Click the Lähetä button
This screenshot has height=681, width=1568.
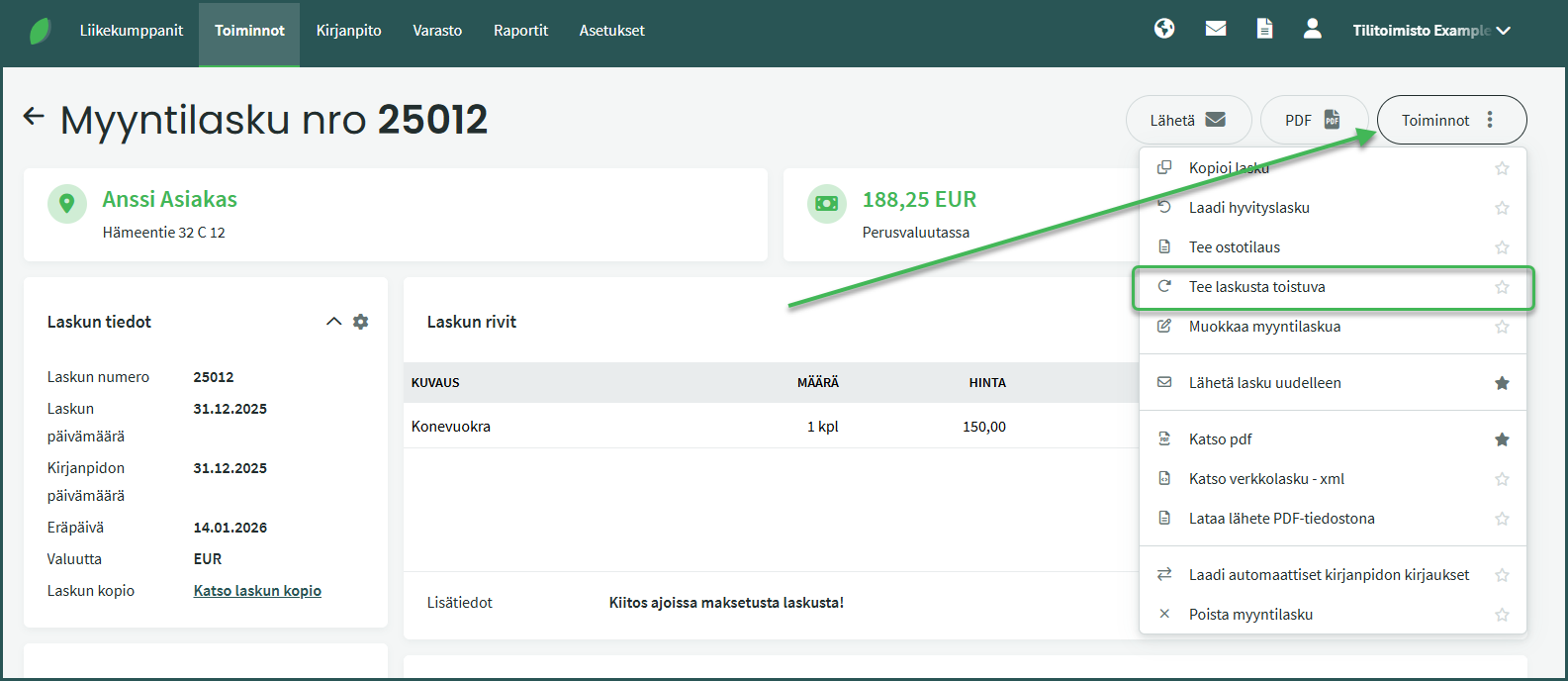coord(1188,120)
